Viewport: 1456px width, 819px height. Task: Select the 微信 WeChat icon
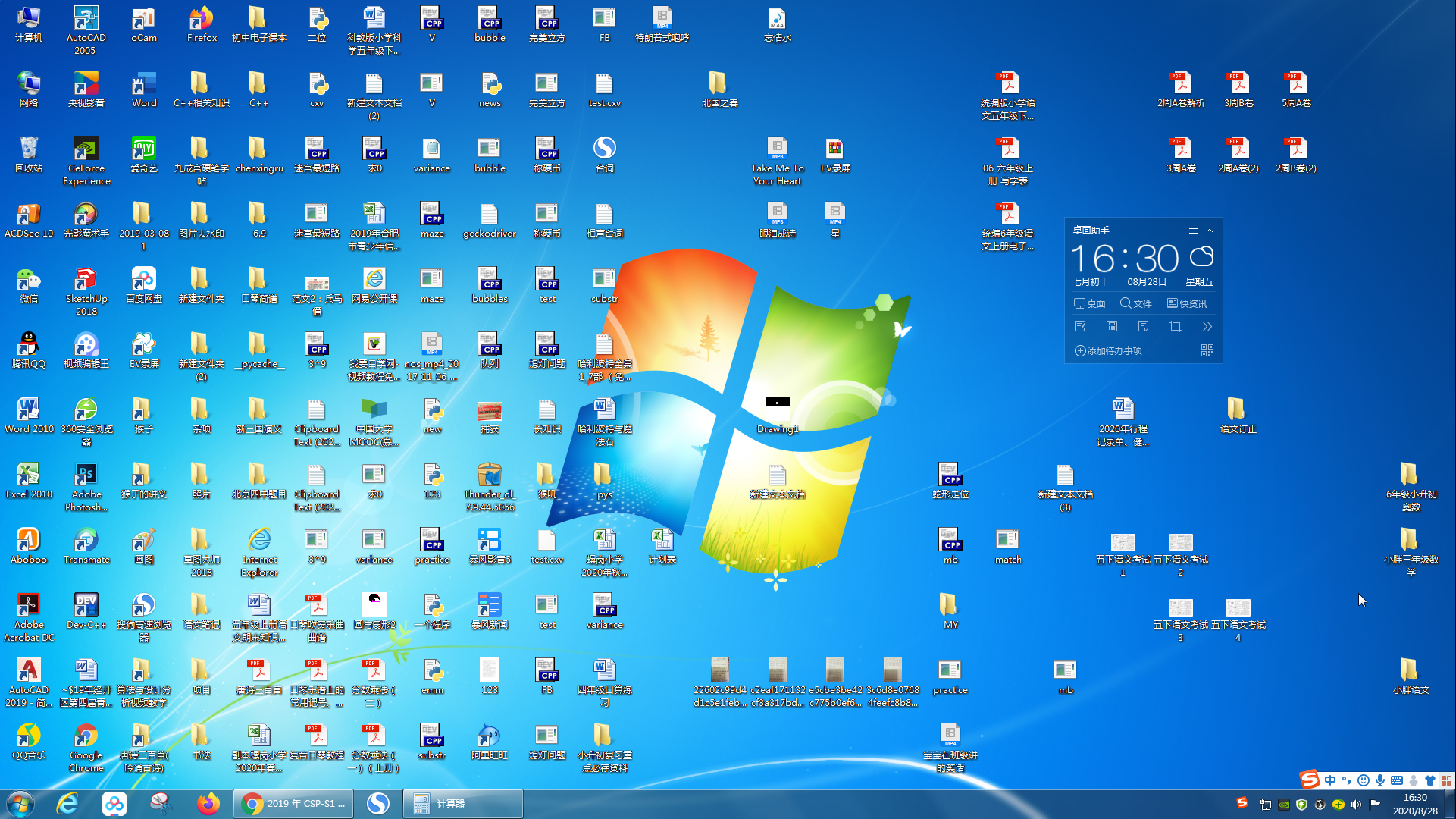pyautogui.click(x=29, y=285)
